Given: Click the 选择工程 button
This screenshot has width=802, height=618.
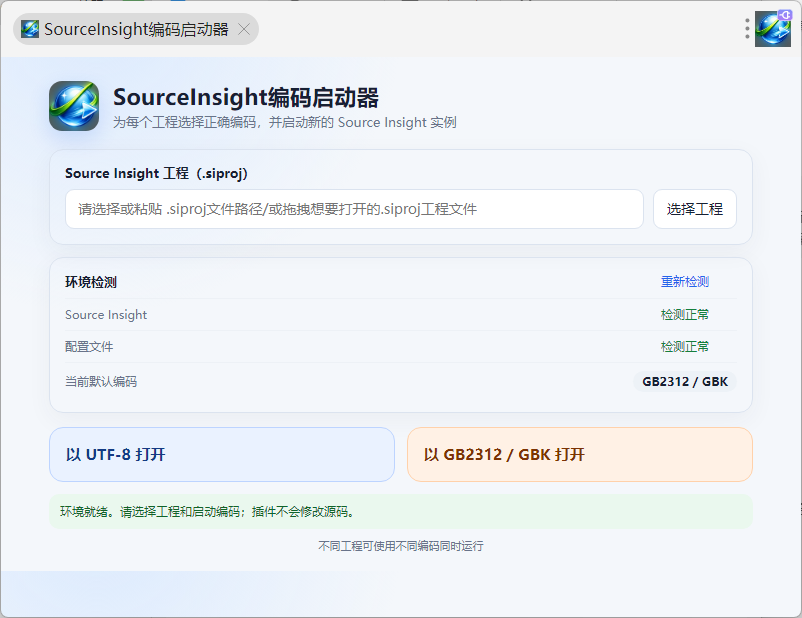Looking at the screenshot, I should [x=695, y=209].
